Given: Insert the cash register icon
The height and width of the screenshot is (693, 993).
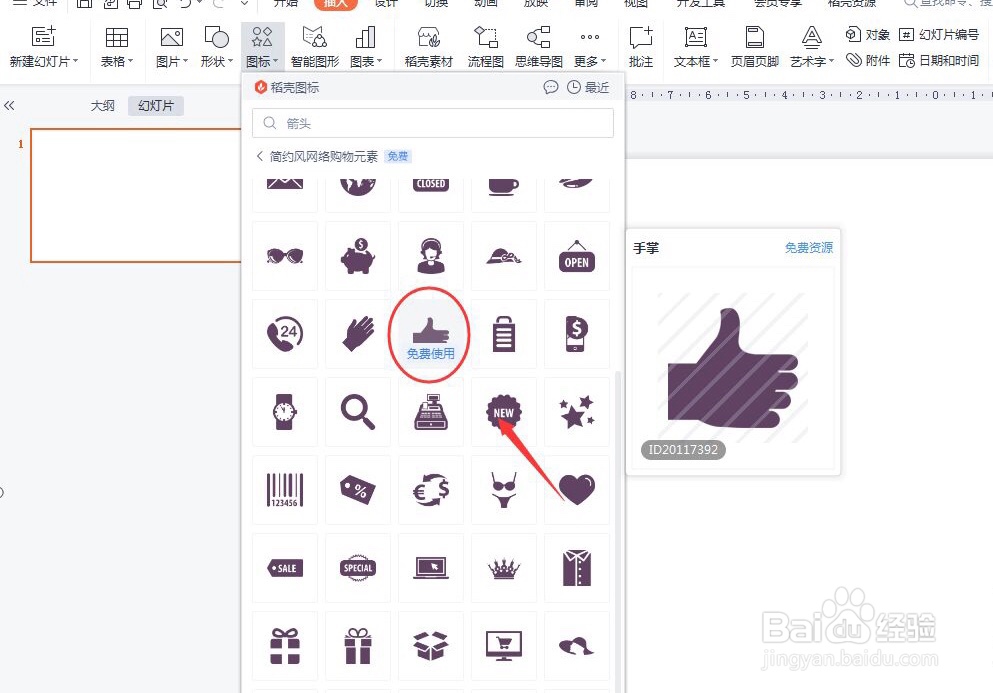Looking at the screenshot, I should (431, 412).
